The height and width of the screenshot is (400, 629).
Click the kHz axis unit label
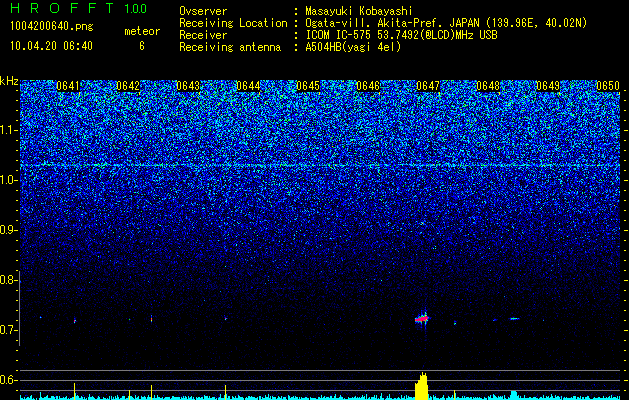9,81
